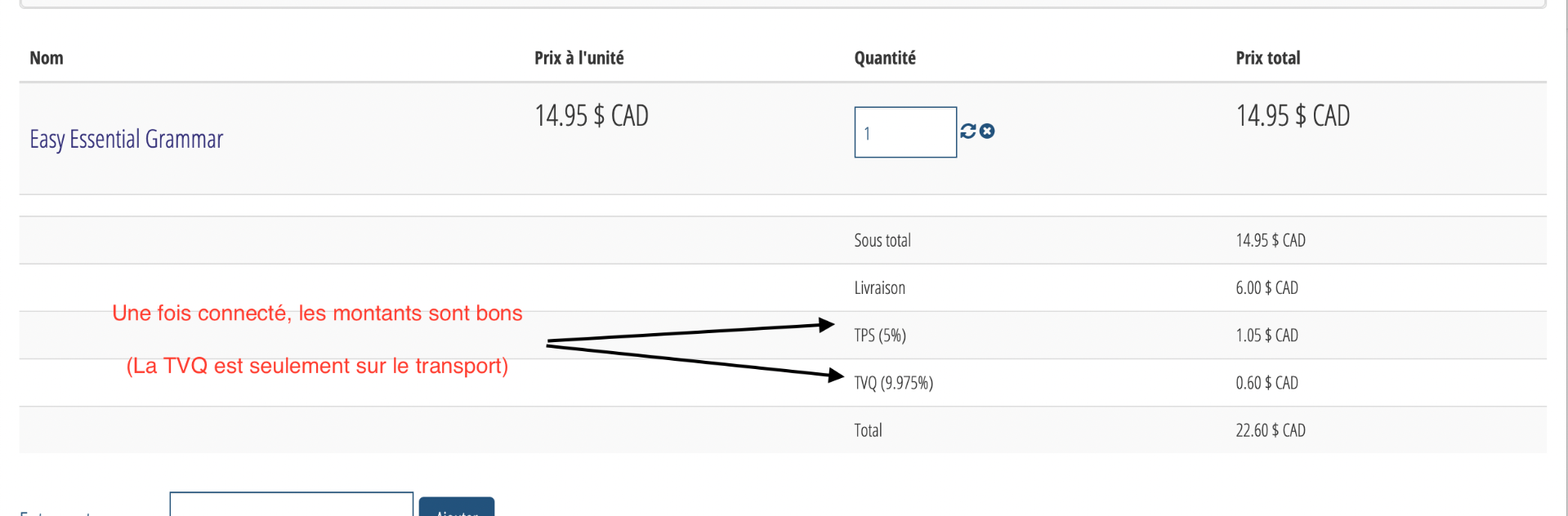Click the Prix à l'unité column header
Viewport: 1568px width, 516px height.
click(579, 58)
